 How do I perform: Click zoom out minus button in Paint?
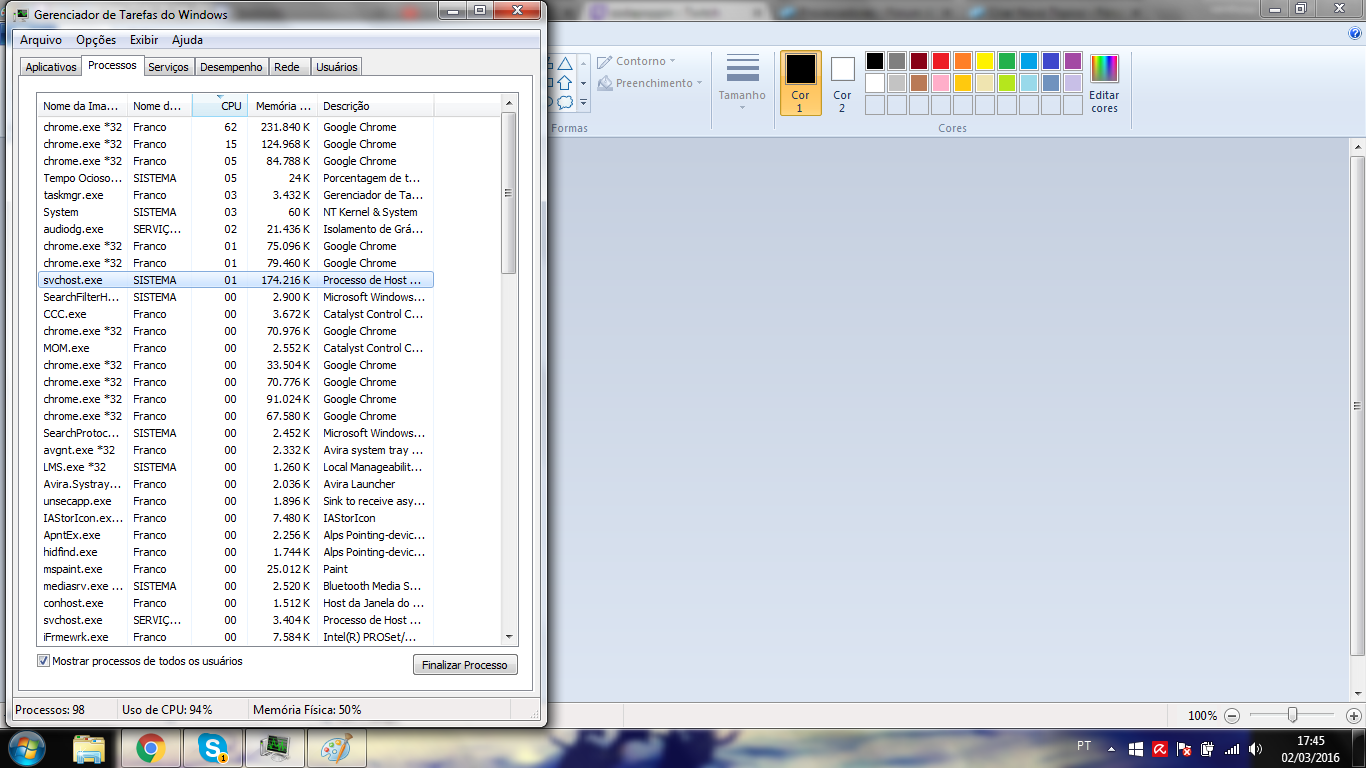1232,715
